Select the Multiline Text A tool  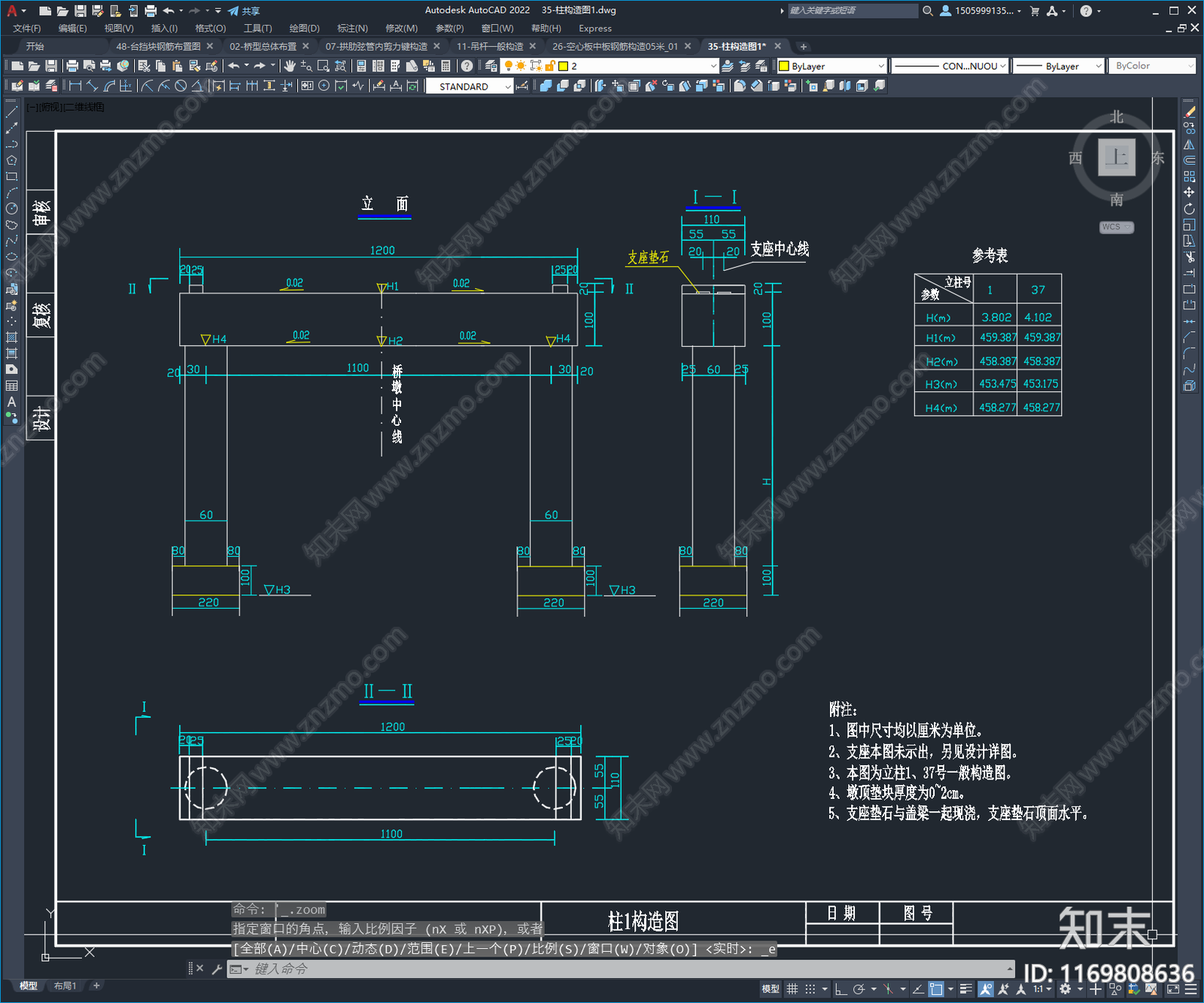(11, 402)
